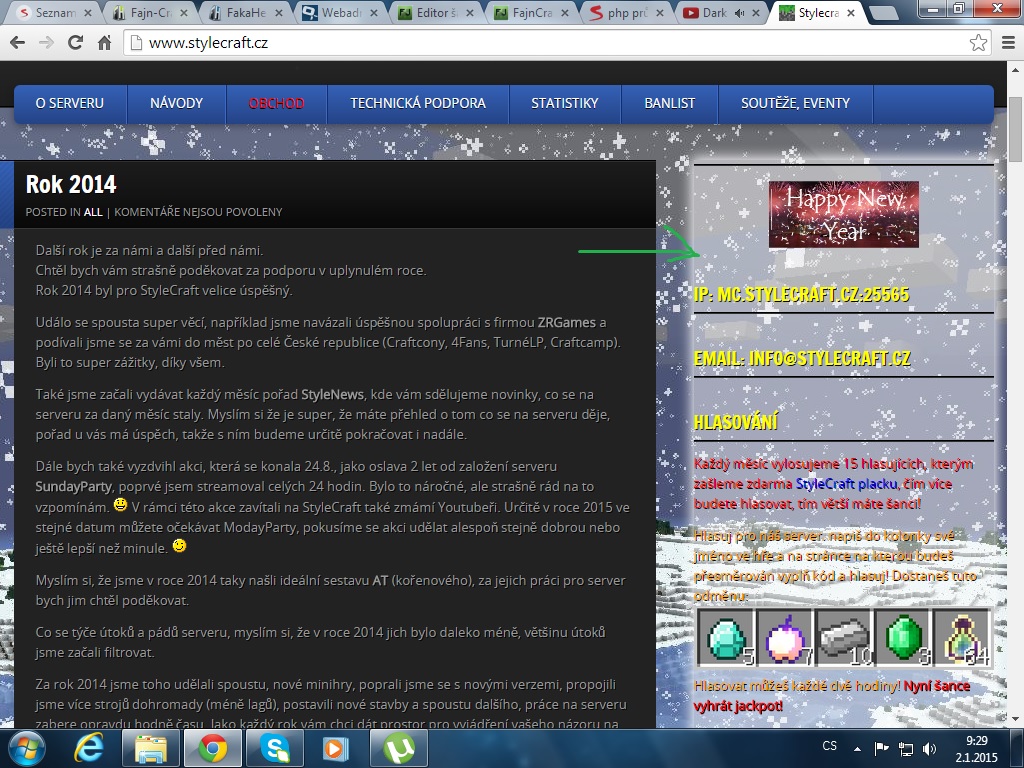Image resolution: width=1024 pixels, height=768 pixels.
Task: Switch to the php tab
Action: pyautogui.click(x=626, y=12)
